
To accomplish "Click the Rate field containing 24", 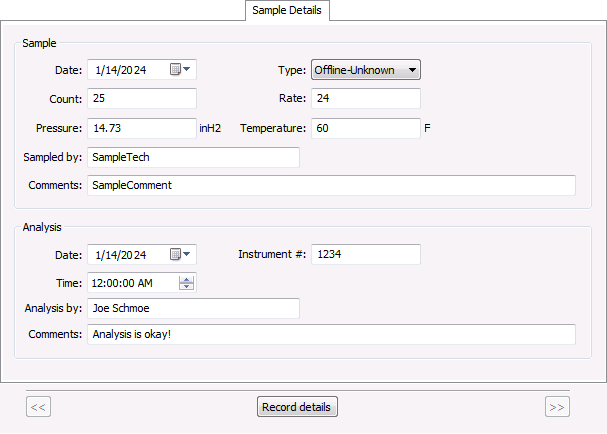I will [365, 98].
